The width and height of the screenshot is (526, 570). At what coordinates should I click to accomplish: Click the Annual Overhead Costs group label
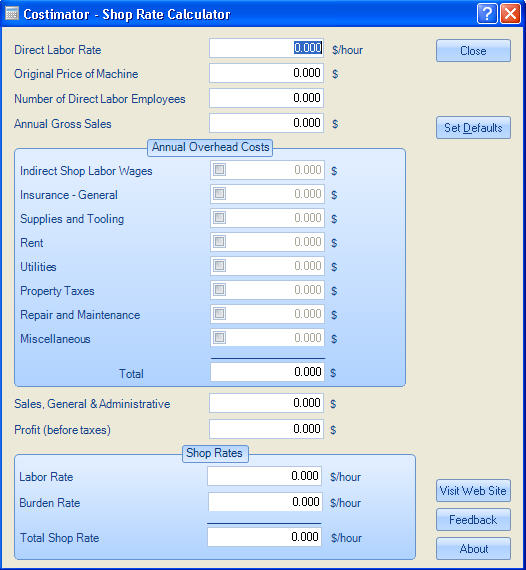coord(210,147)
